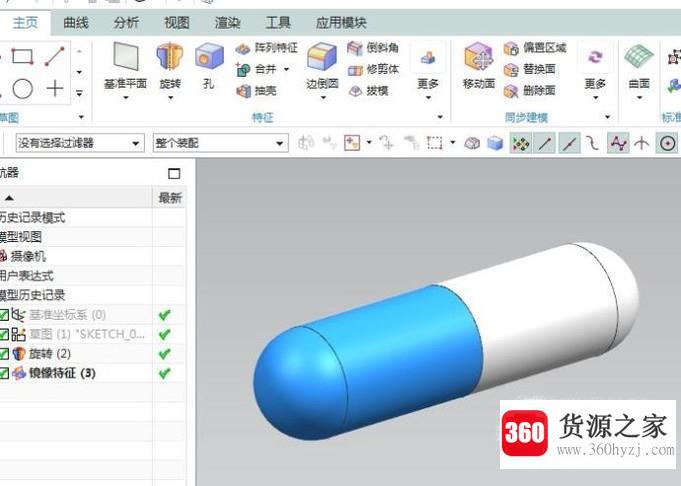Image resolution: width=681 pixels, height=486 pixels.
Task: Expand the dropdown arrow below 基准平面
Action: [126, 98]
